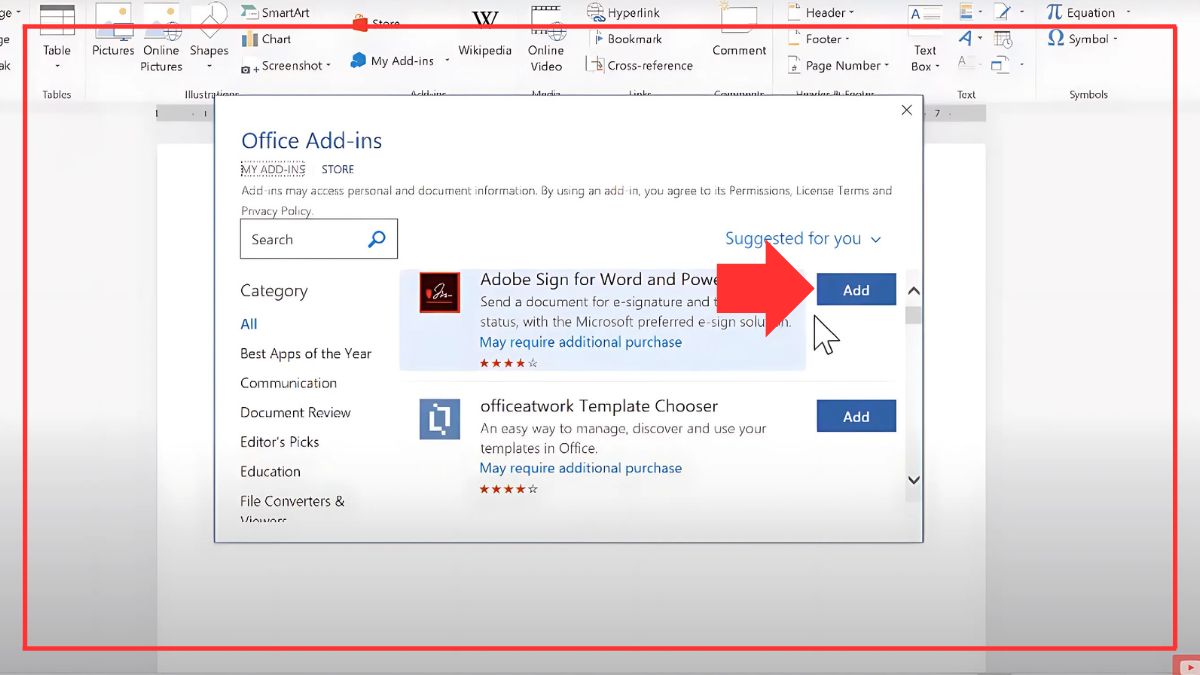1200x675 pixels.
Task: Close the Office Add-ins dialog
Action: coord(906,110)
